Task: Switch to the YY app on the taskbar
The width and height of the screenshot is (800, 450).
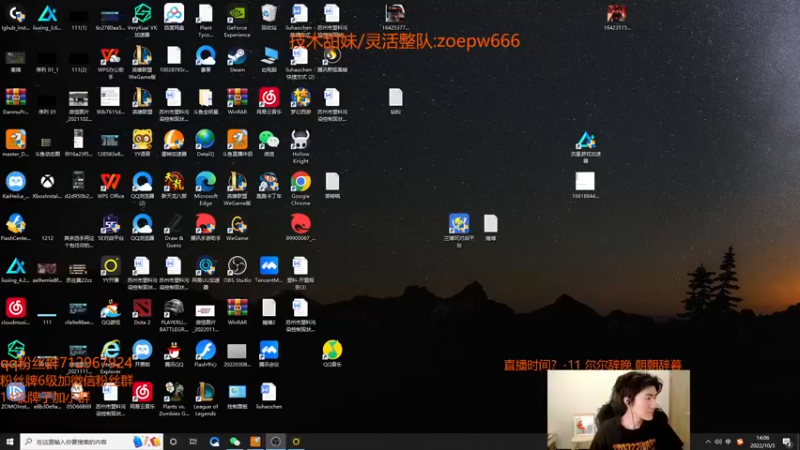Action: pyautogui.click(x=296, y=441)
